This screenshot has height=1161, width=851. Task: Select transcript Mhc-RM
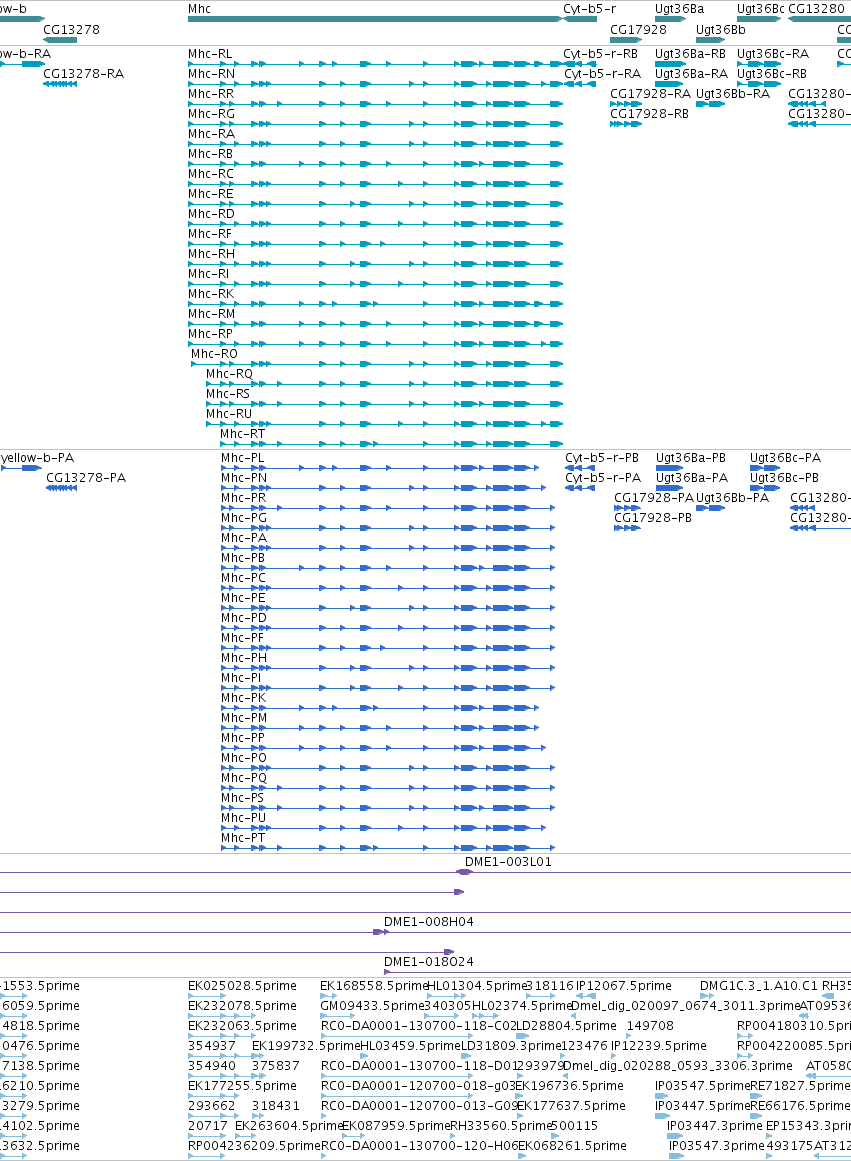211,314
